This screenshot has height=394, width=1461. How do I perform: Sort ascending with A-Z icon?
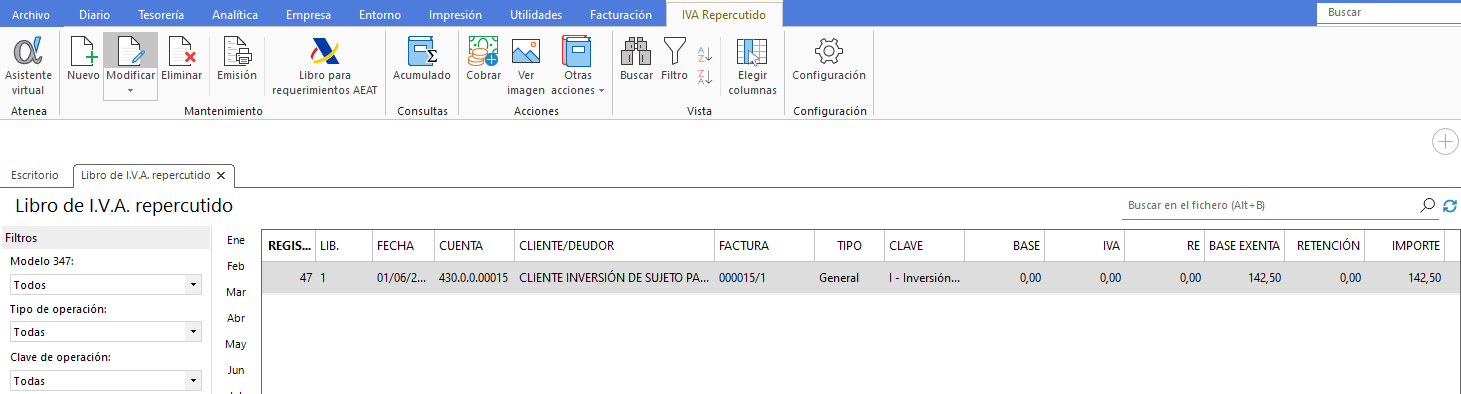(x=704, y=54)
